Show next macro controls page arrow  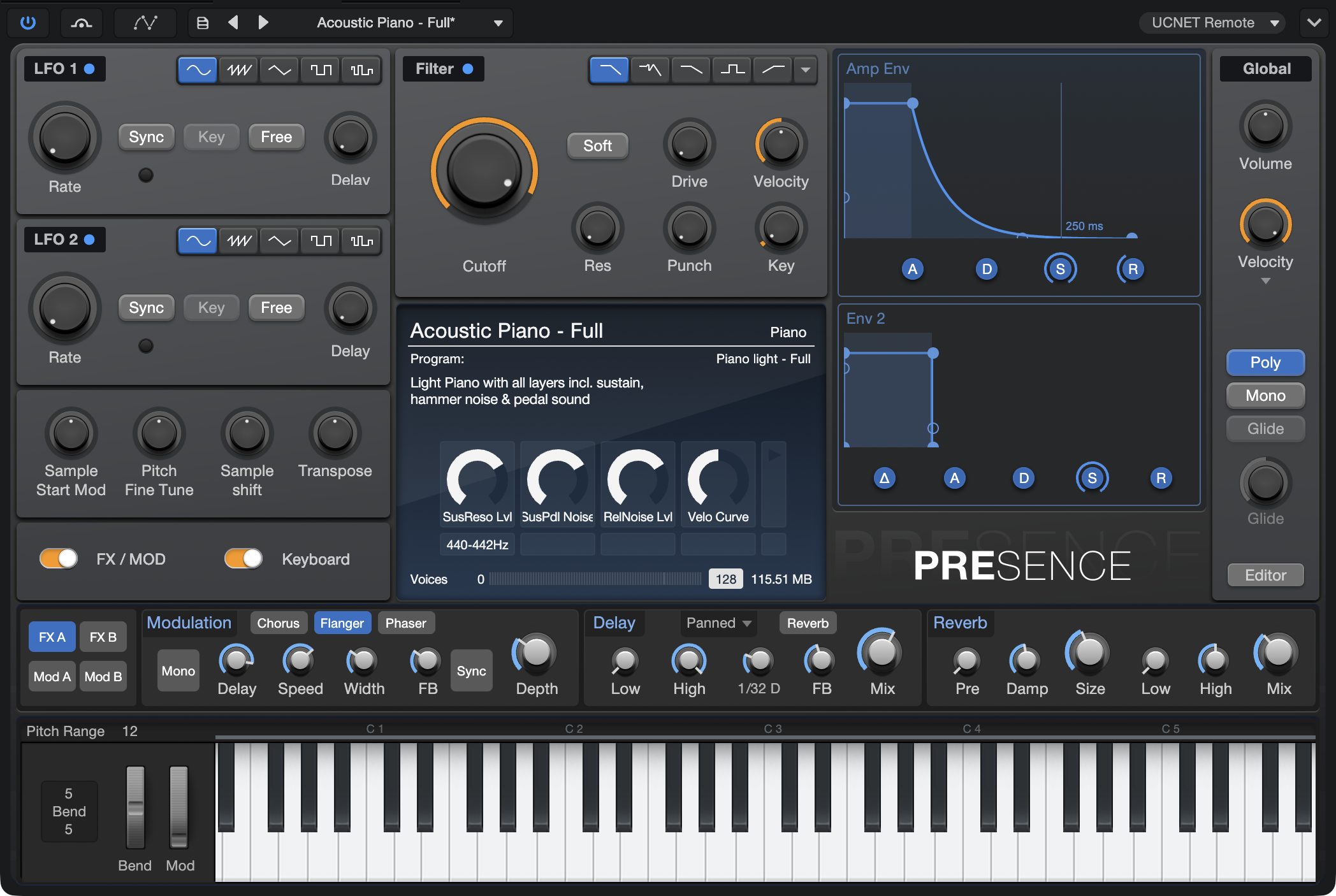pyautogui.click(x=774, y=455)
